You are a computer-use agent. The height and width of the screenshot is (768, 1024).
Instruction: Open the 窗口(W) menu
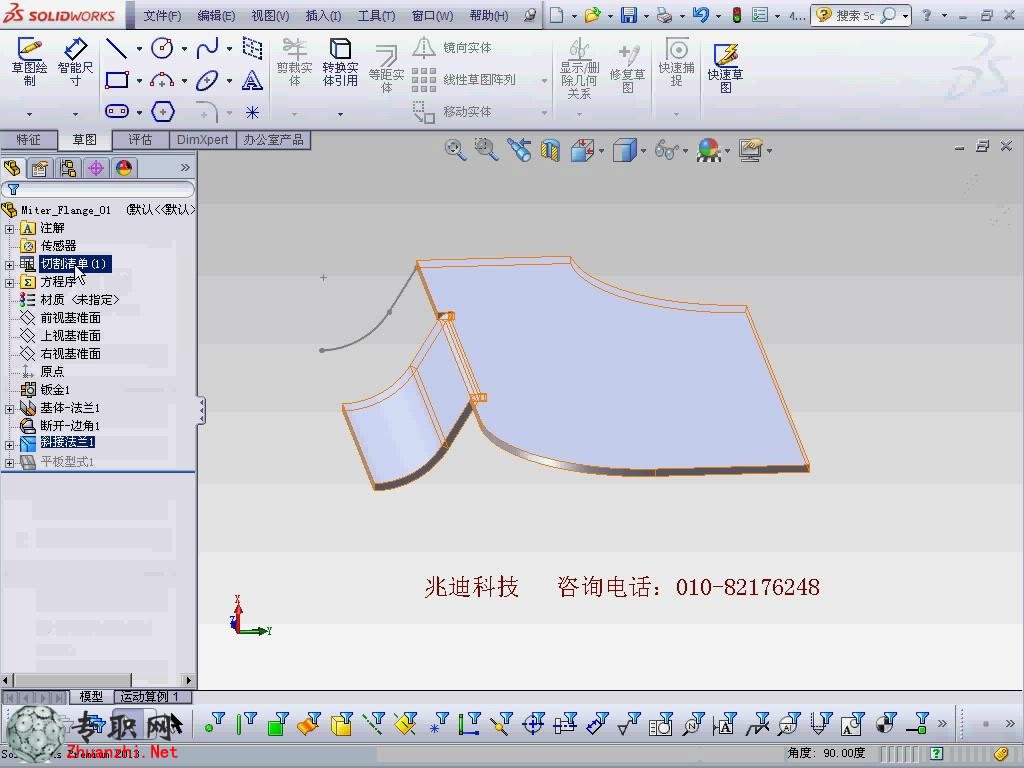[432, 15]
